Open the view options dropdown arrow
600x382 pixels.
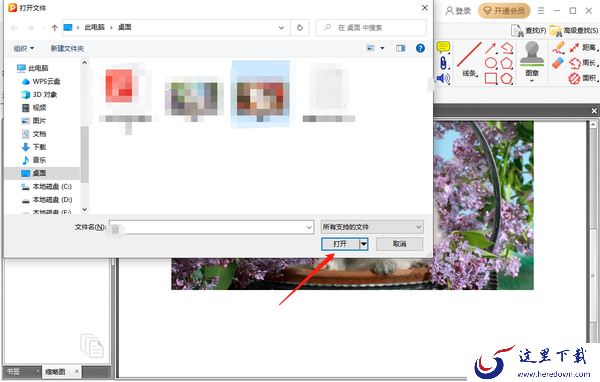(382, 48)
